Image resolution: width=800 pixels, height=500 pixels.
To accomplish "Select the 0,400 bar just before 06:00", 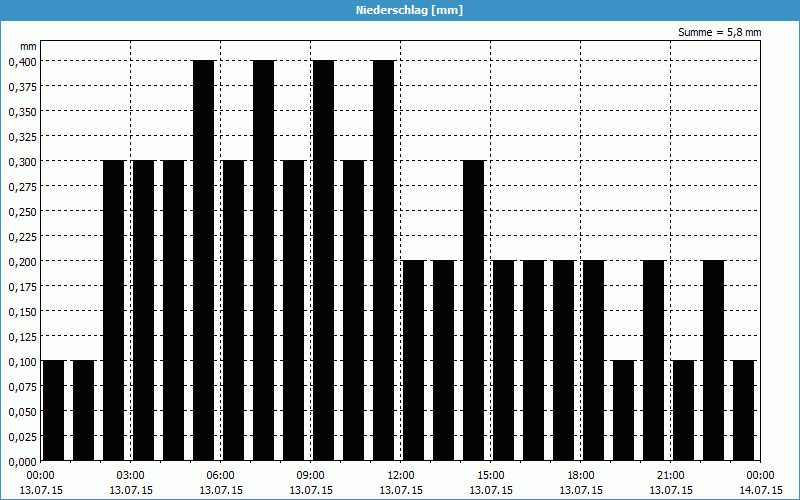I will click(203, 260).
